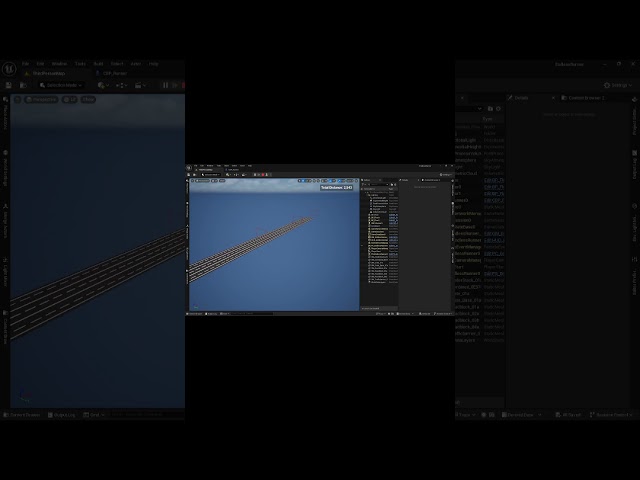640x480 pixels.
Task: Open the Tools menu
Action: click(x=80, y=64)
